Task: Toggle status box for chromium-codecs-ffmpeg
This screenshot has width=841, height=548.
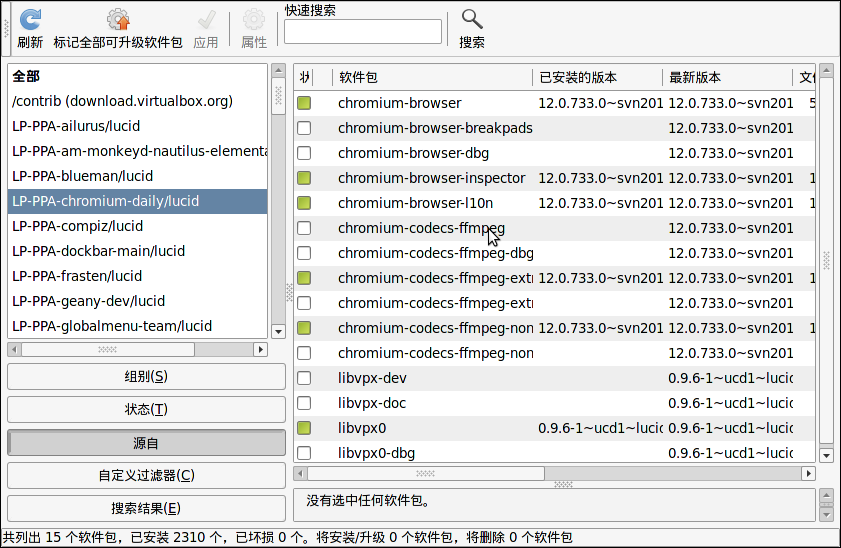Action: (x=304, y=228)
